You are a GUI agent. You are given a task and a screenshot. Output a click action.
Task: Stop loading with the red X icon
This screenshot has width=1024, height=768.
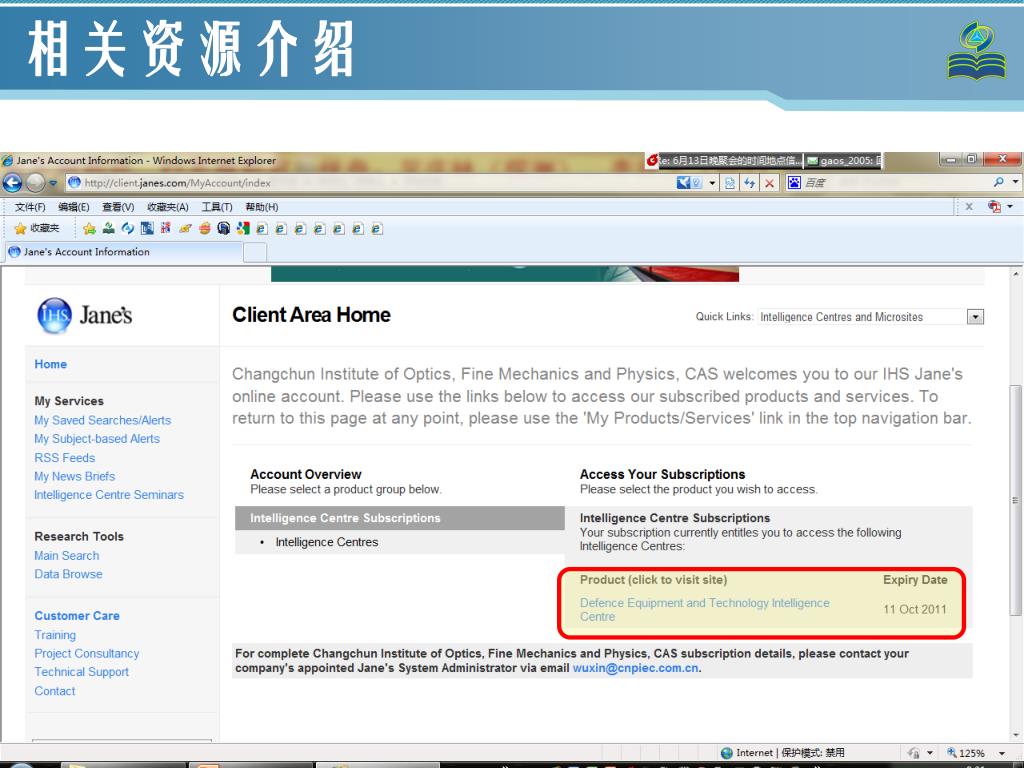coord(769,183)
